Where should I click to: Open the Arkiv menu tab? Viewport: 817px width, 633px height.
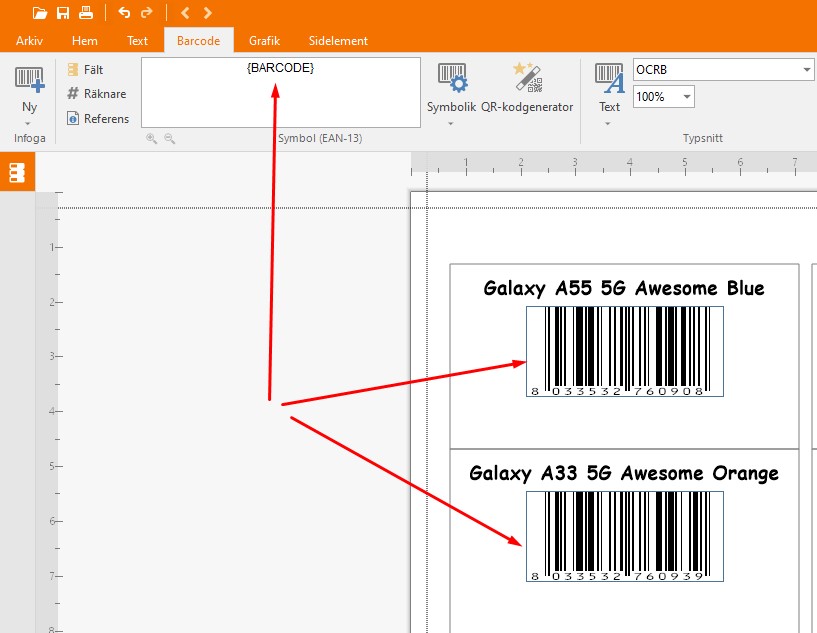coord(29,41)
